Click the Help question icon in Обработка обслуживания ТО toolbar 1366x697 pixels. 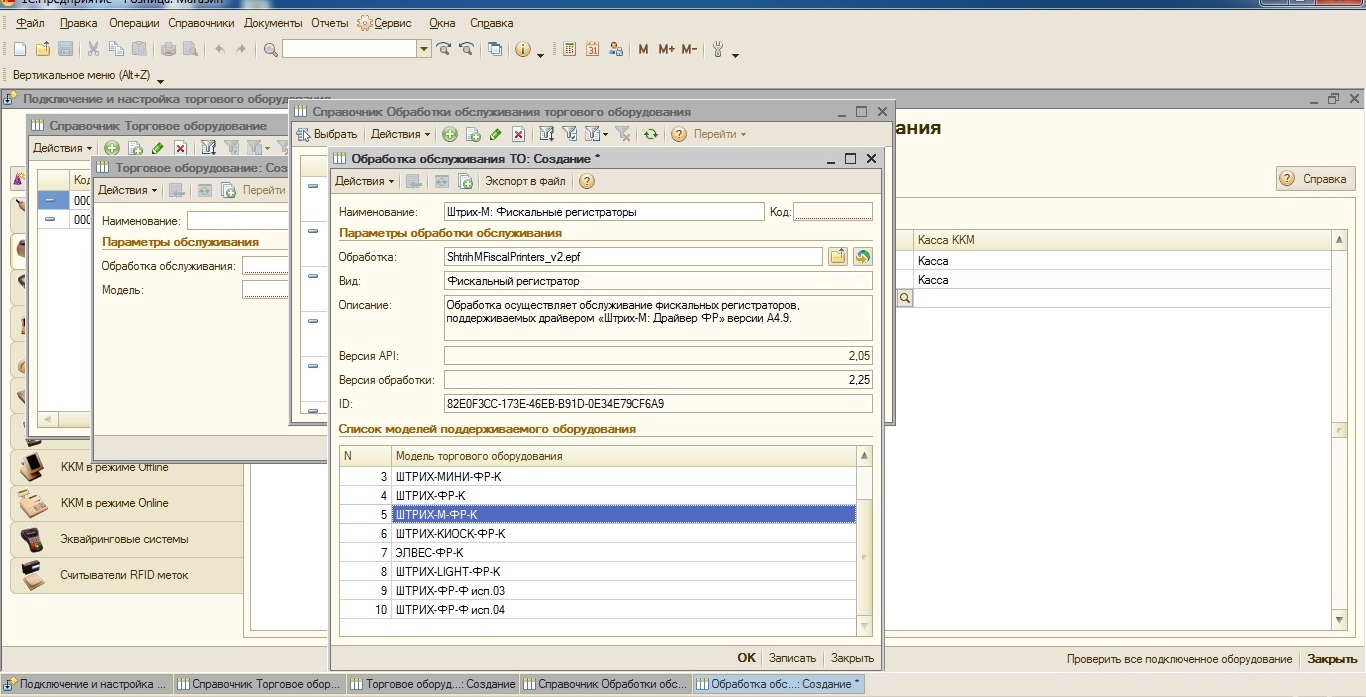tap(587, 181)
